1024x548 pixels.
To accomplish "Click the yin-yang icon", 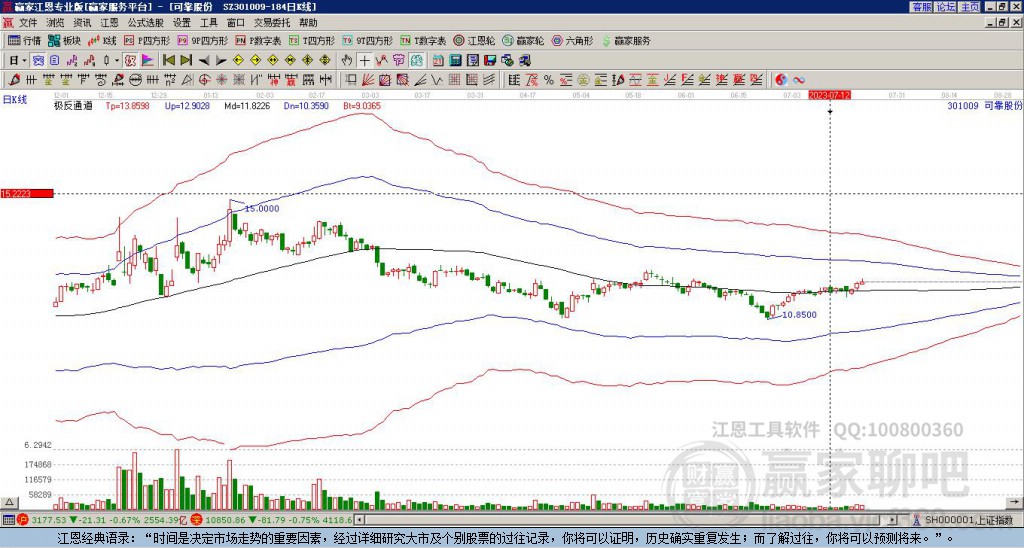I will (x=781, y=80).
